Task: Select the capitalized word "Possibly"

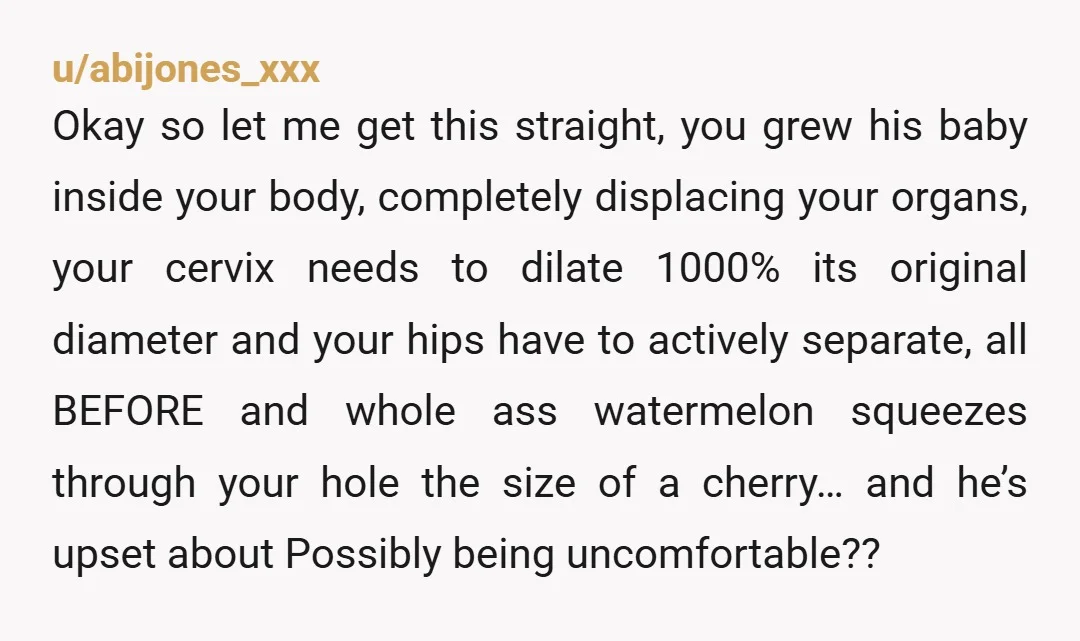Action: pos(363,554)
